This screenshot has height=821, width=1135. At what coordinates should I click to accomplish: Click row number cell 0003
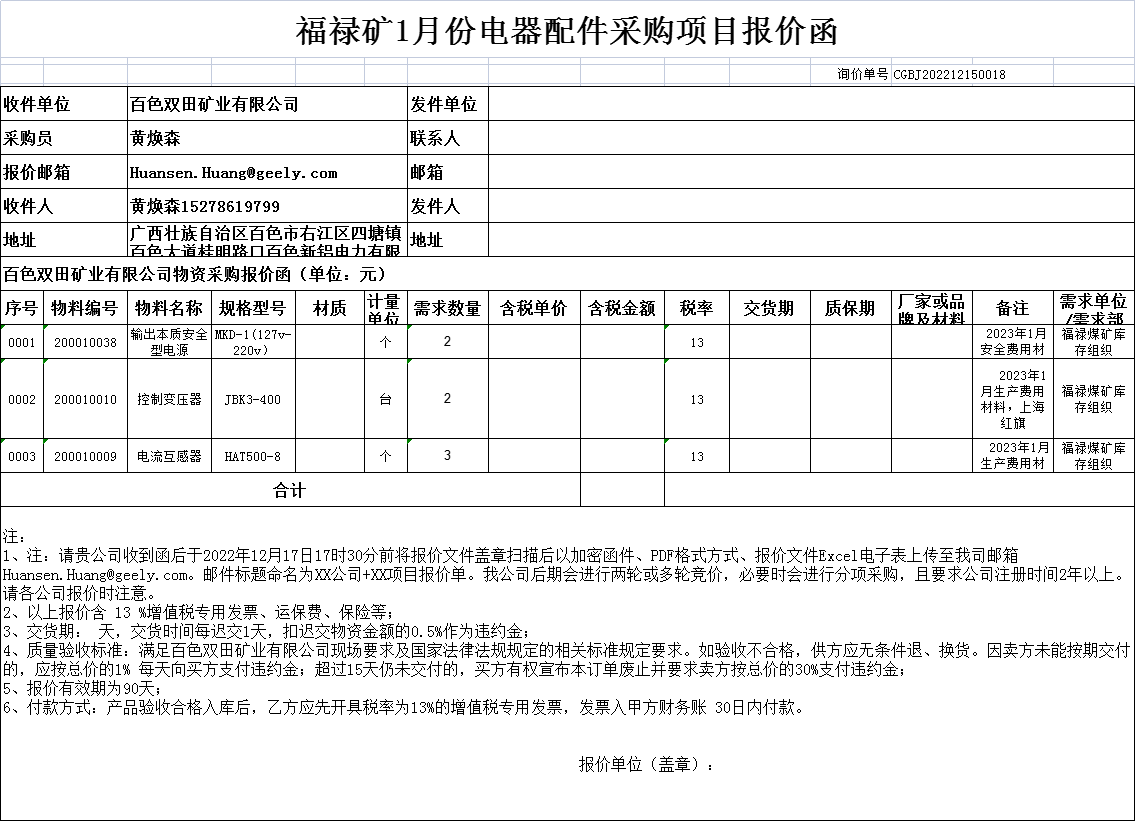22,457
